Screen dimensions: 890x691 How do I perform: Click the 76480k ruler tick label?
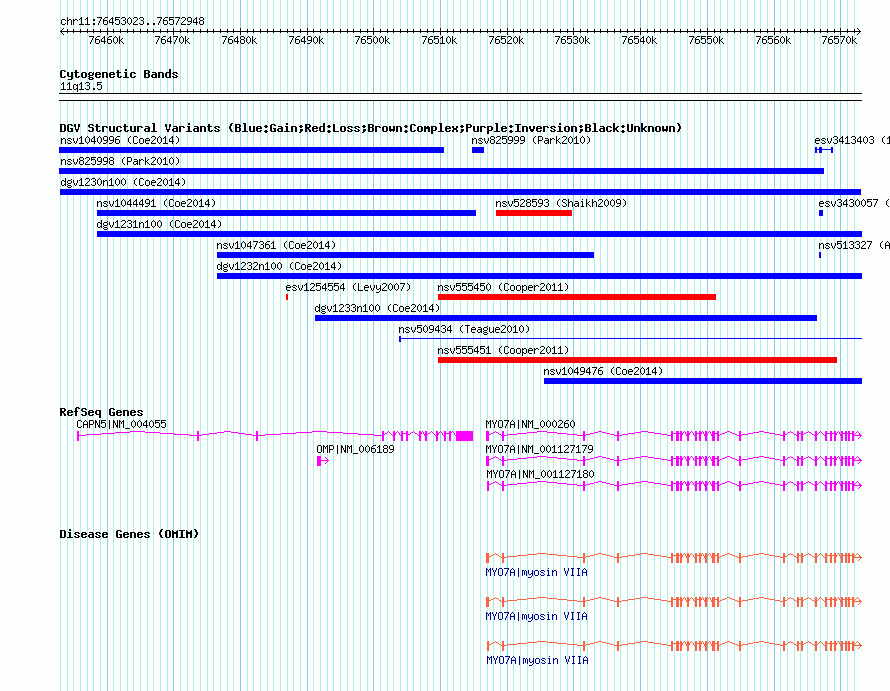coord(239,40)
